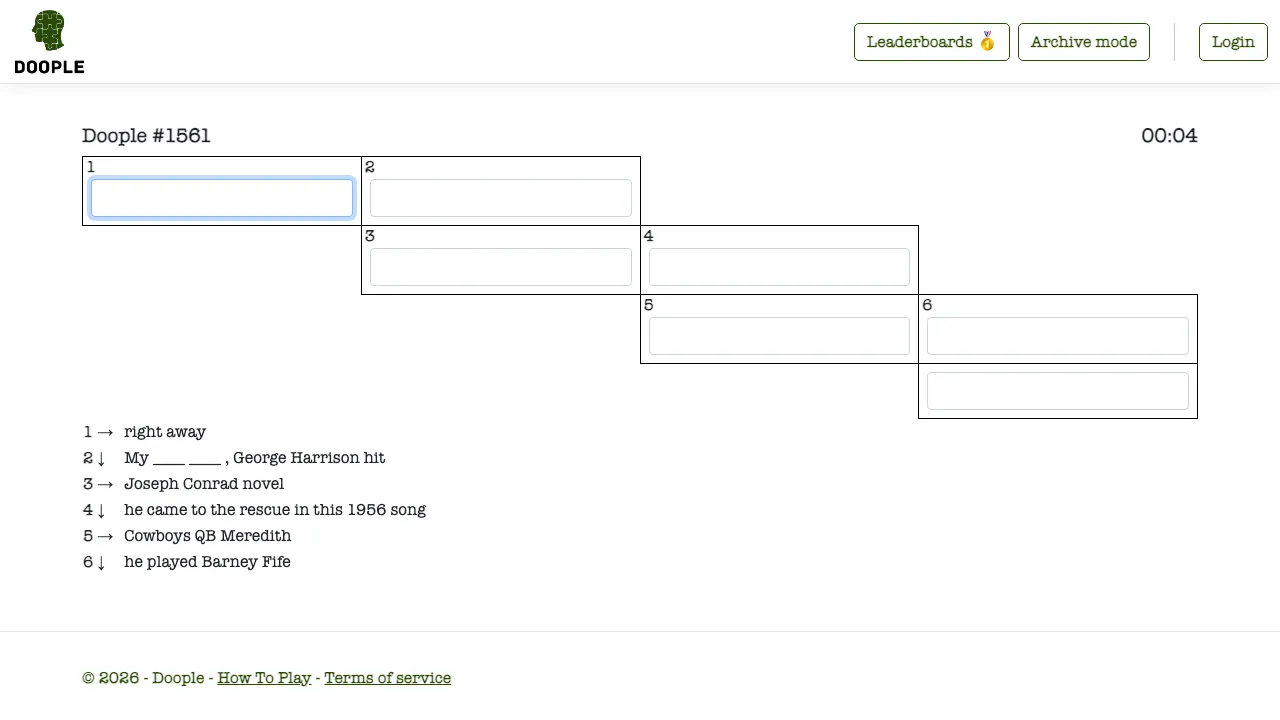Open the Terms of service link
1280x720 pixels.
387,678
